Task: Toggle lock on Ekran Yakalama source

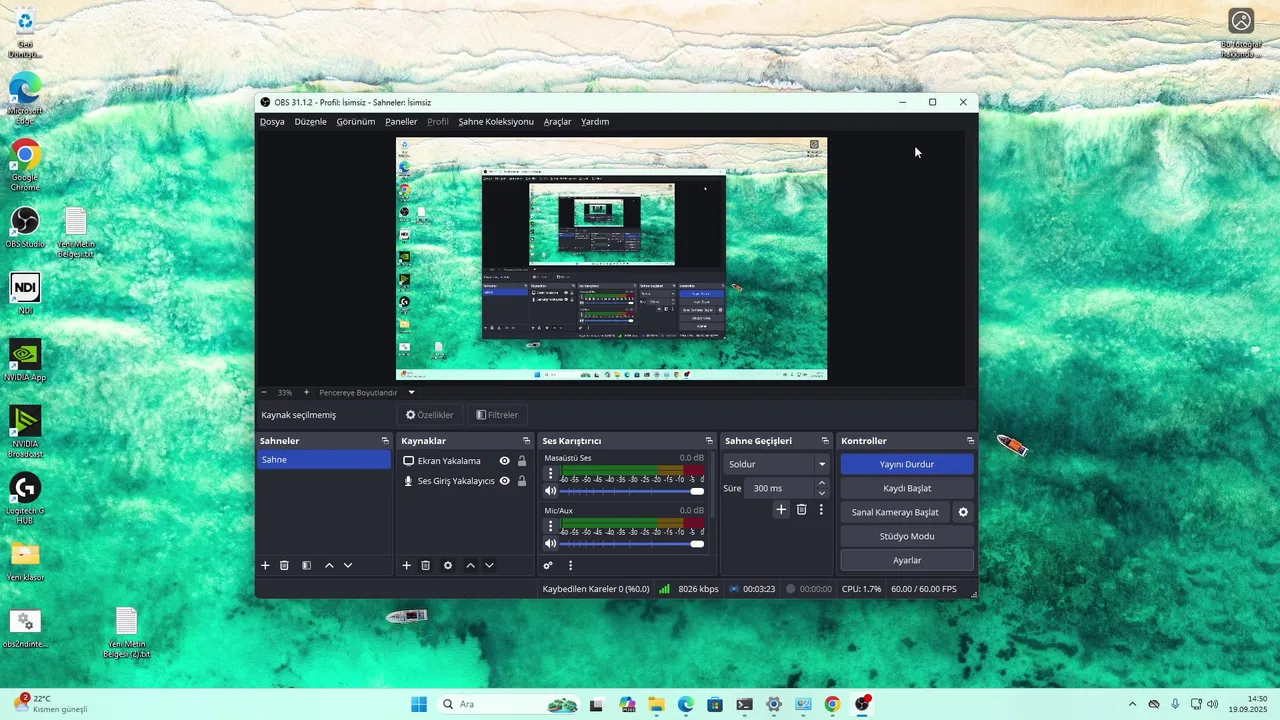Action: click(x=522, y=461)
